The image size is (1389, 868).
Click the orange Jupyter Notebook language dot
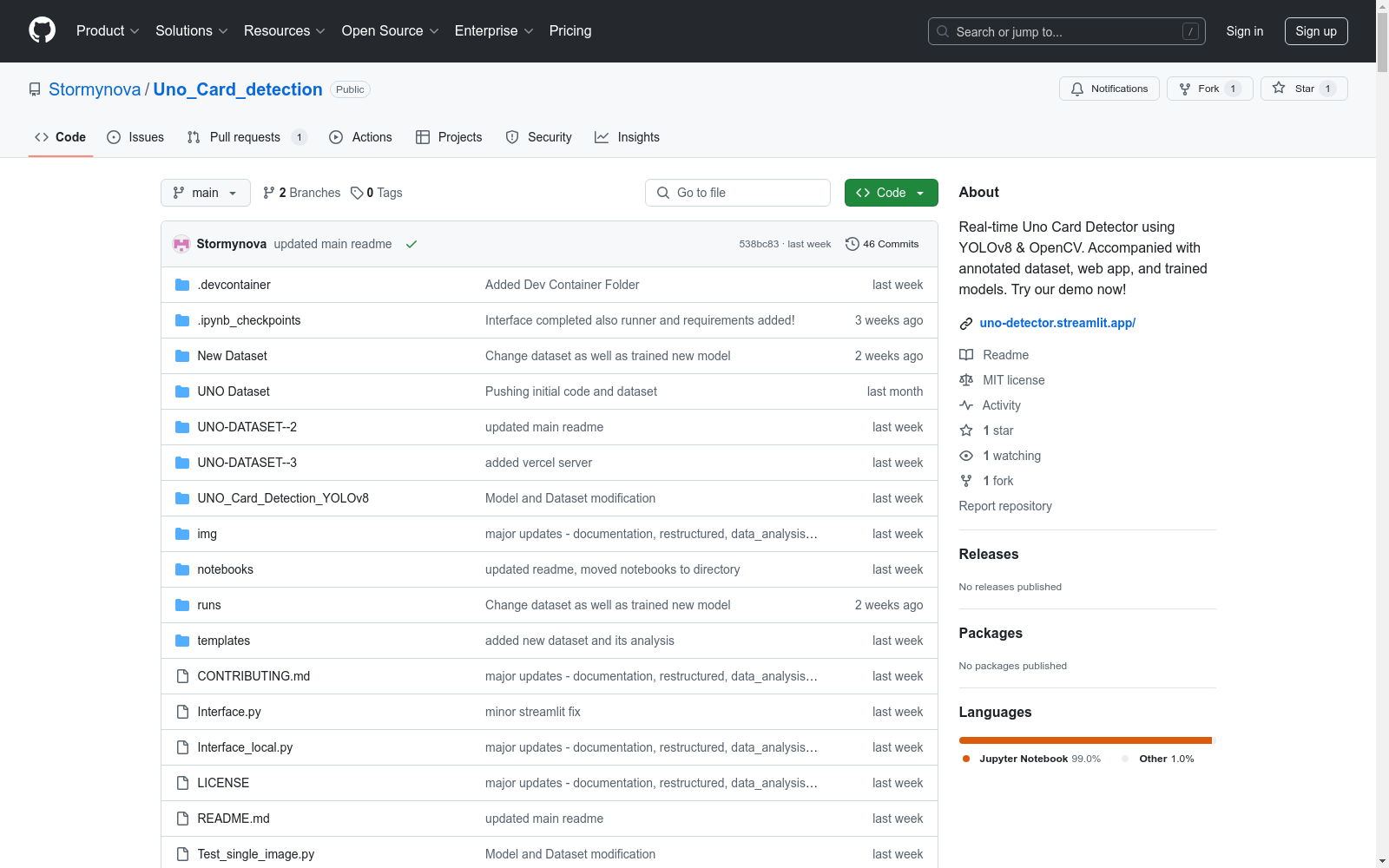coord(966,759)
